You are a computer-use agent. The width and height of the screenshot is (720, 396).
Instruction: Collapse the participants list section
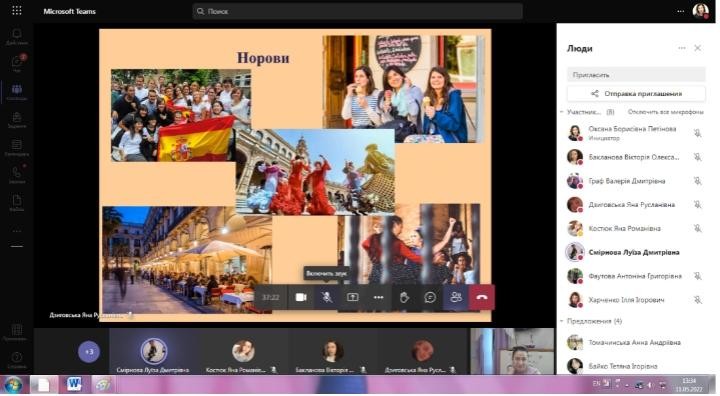[x=562, y=112]
